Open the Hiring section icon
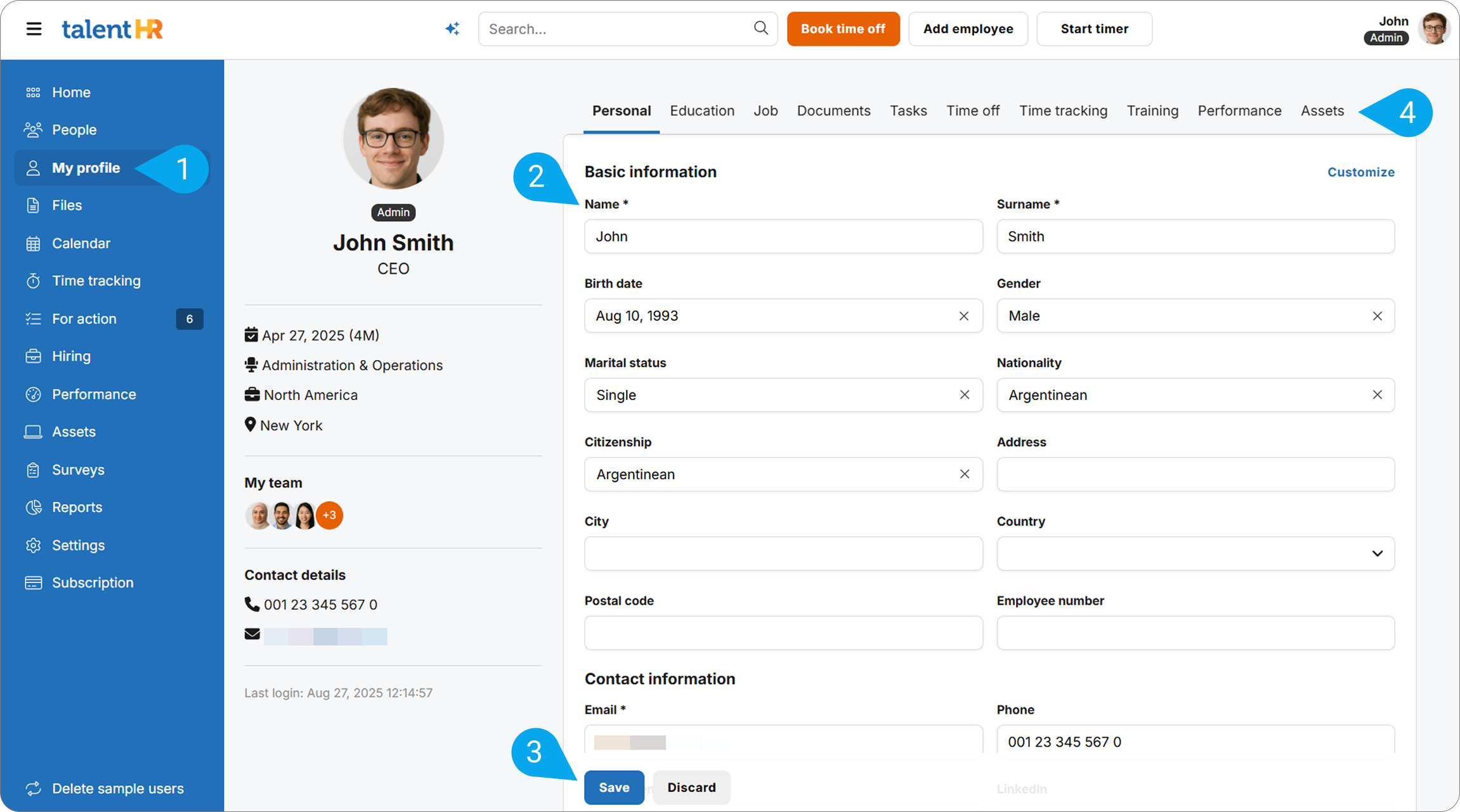 pos(33,356)
